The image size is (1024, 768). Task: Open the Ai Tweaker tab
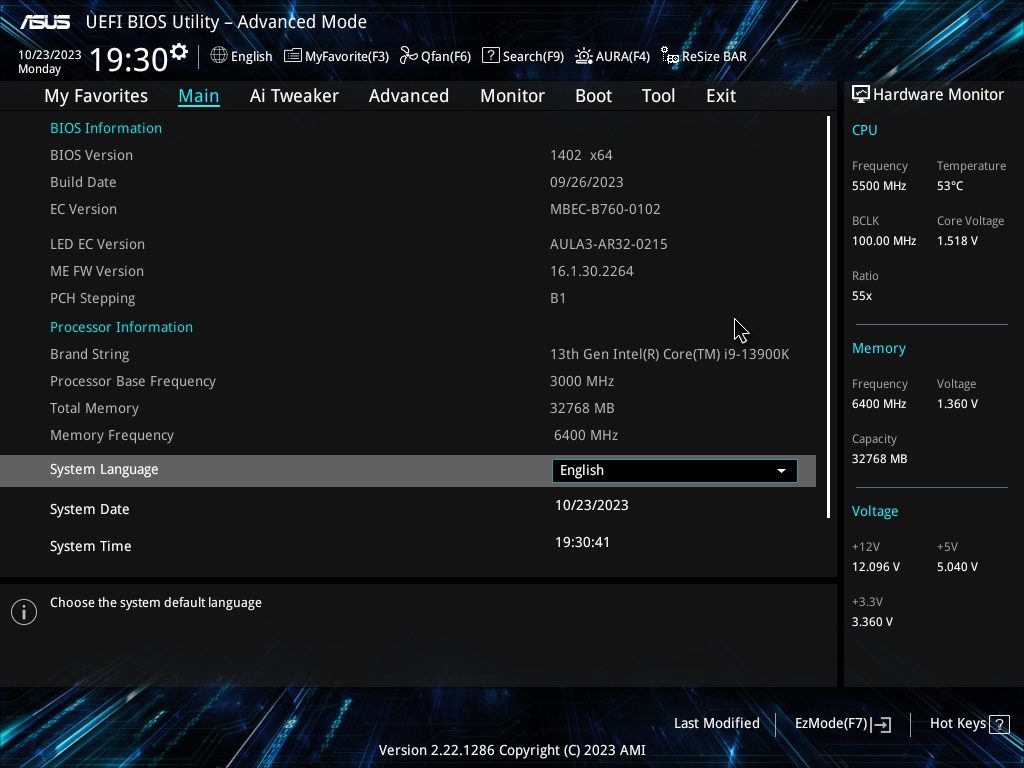tap(294, 96)
